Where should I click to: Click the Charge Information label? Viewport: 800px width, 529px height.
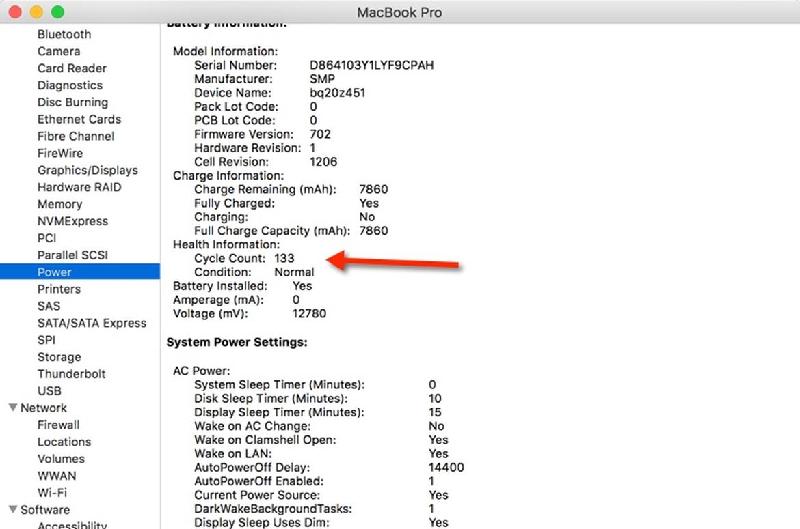click(x=228, y=175)
